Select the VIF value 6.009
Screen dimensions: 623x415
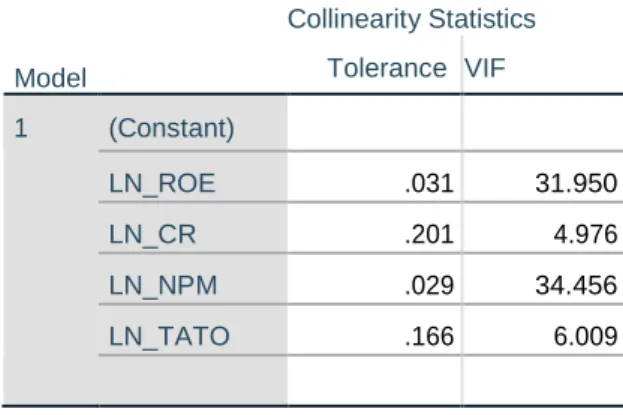coord(586,336)
